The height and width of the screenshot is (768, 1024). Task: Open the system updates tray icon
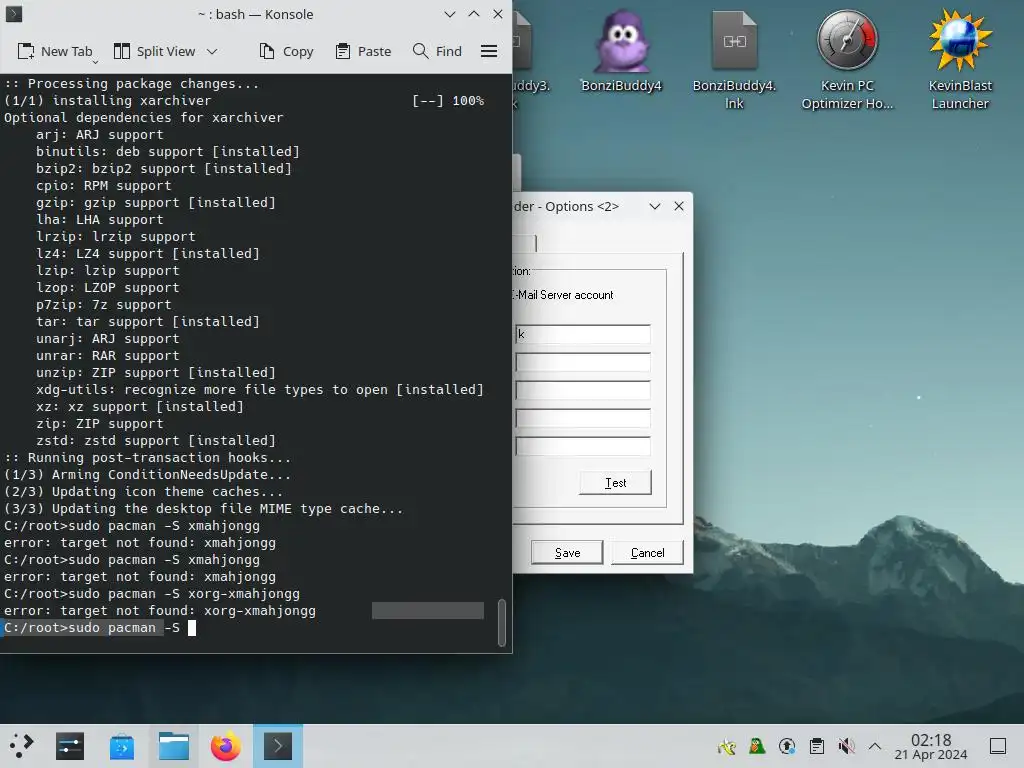pos(787,746)
